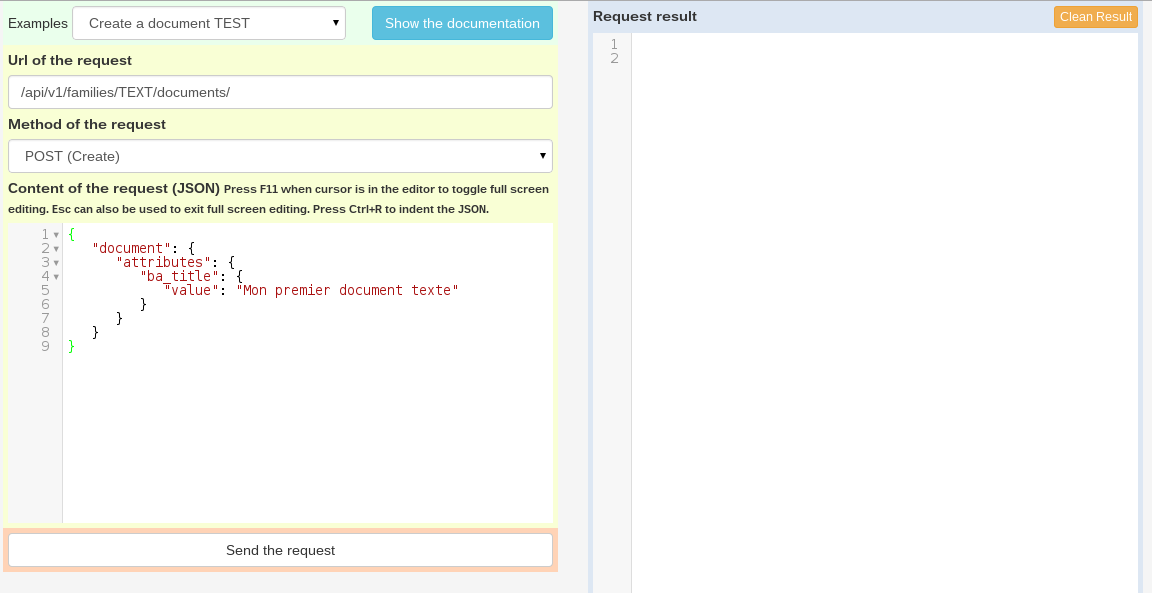This screenshot has height=593, width=1152.
Task: Click "Mon premier document texte" string in editor
Action: 348,290
